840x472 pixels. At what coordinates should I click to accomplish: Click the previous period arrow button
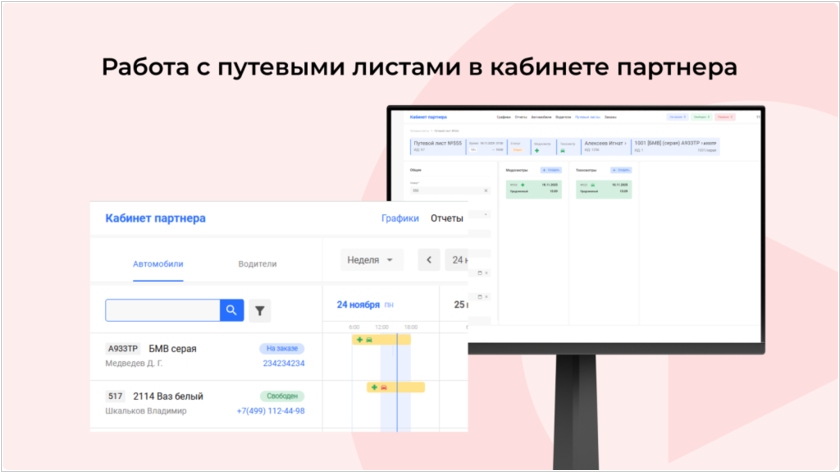[x=429, y=260]
